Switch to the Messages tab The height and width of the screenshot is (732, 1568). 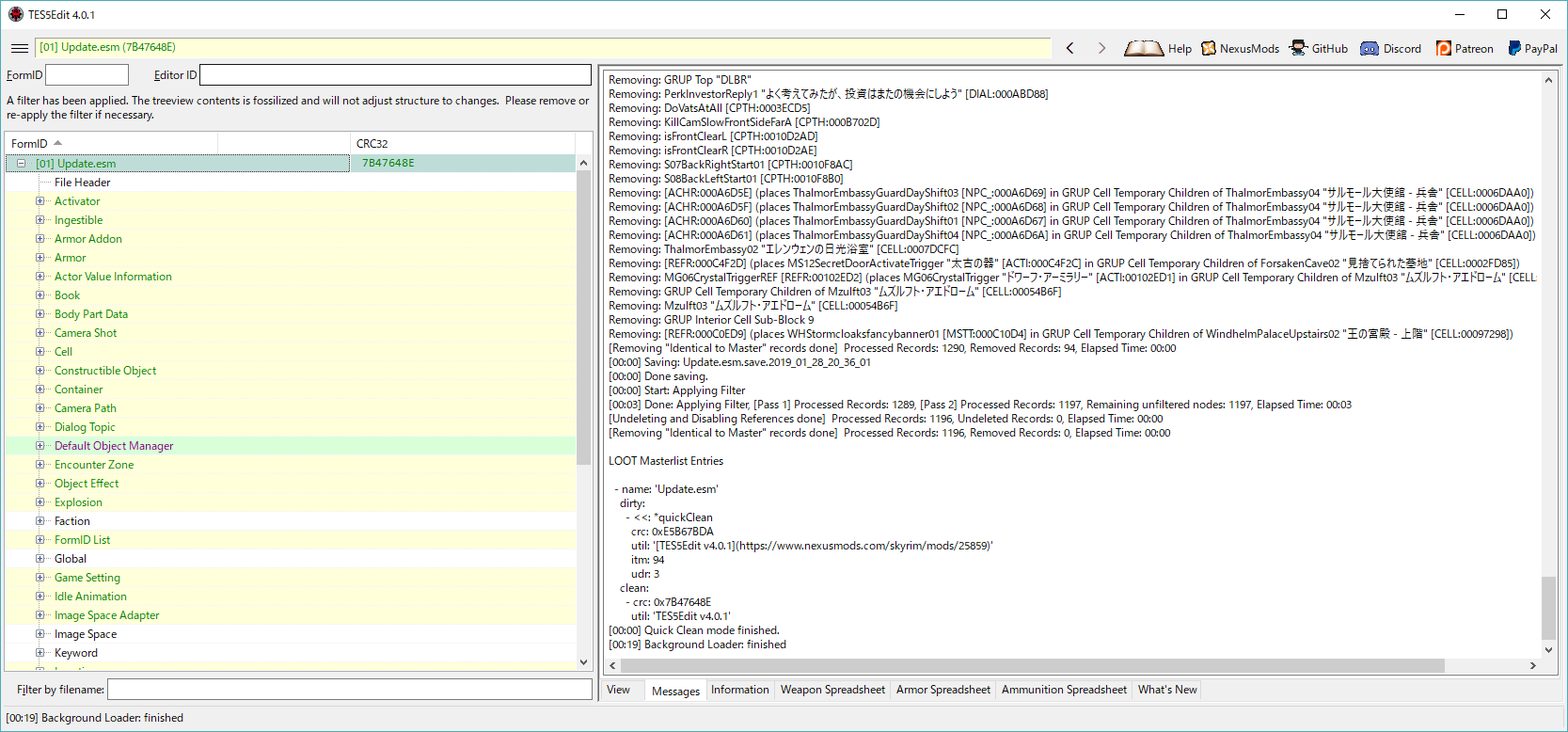pyautogui.click(x=675, y=691)
